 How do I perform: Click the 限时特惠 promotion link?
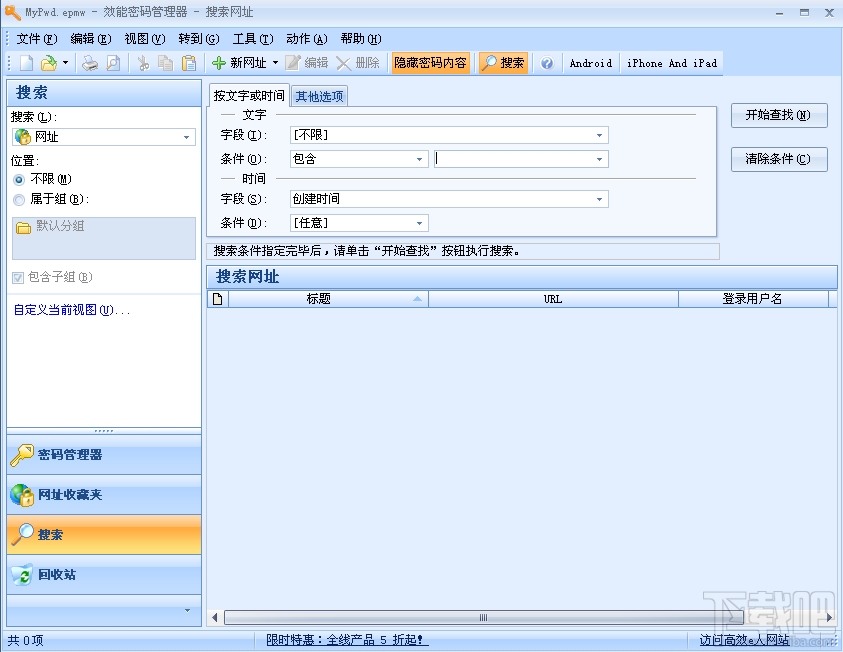point(347,640)
